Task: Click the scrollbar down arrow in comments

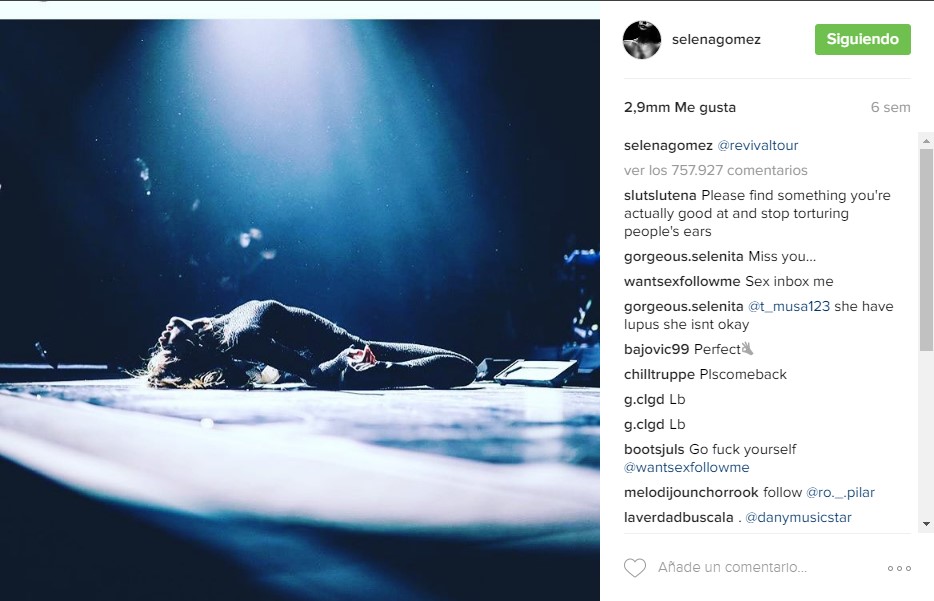Action: 926,524
